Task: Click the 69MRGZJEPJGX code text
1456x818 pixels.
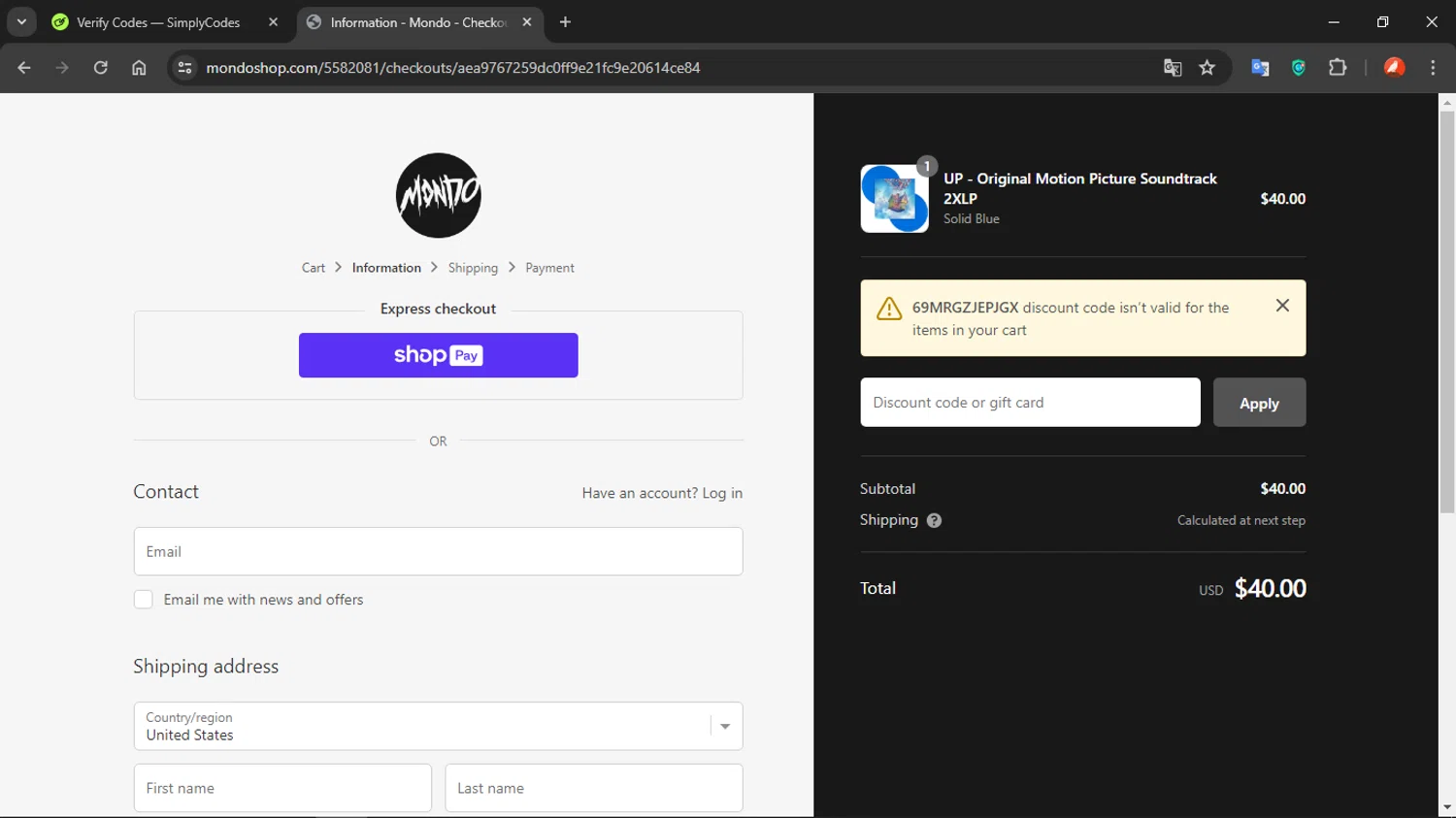Action: [x=966, y=308]
